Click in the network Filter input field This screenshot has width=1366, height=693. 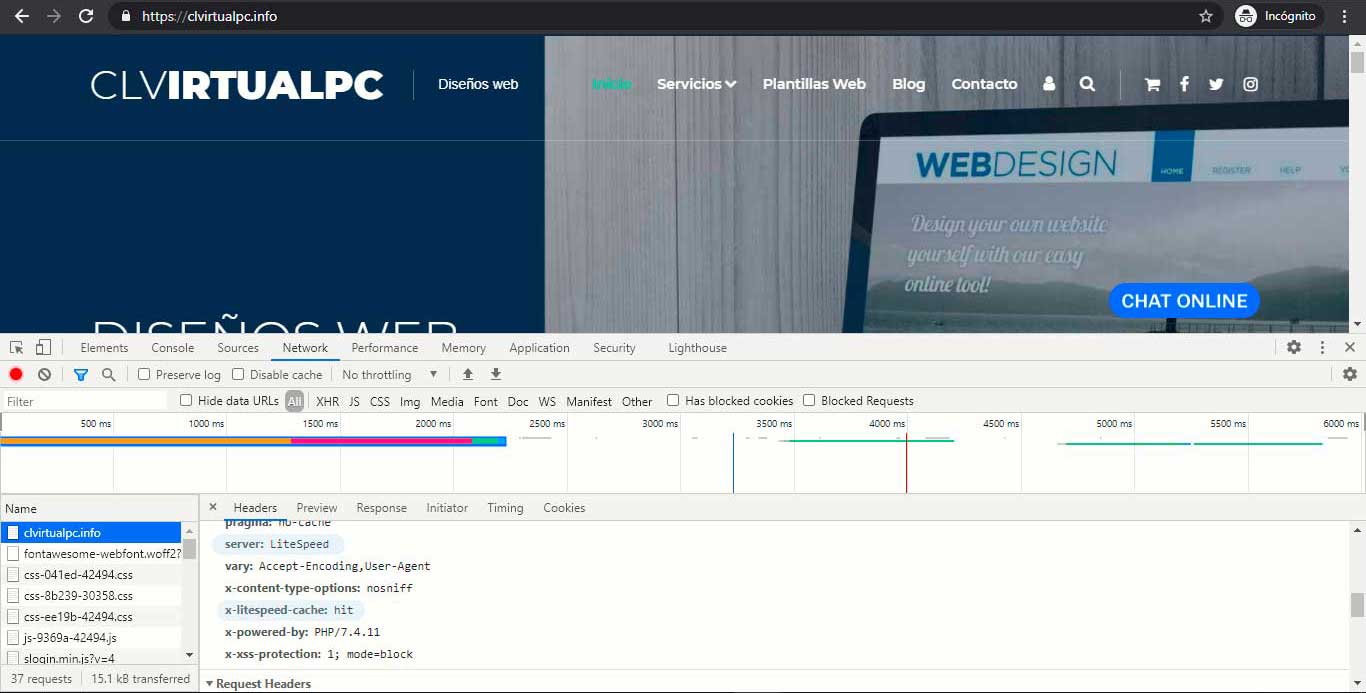pos(85,401)
